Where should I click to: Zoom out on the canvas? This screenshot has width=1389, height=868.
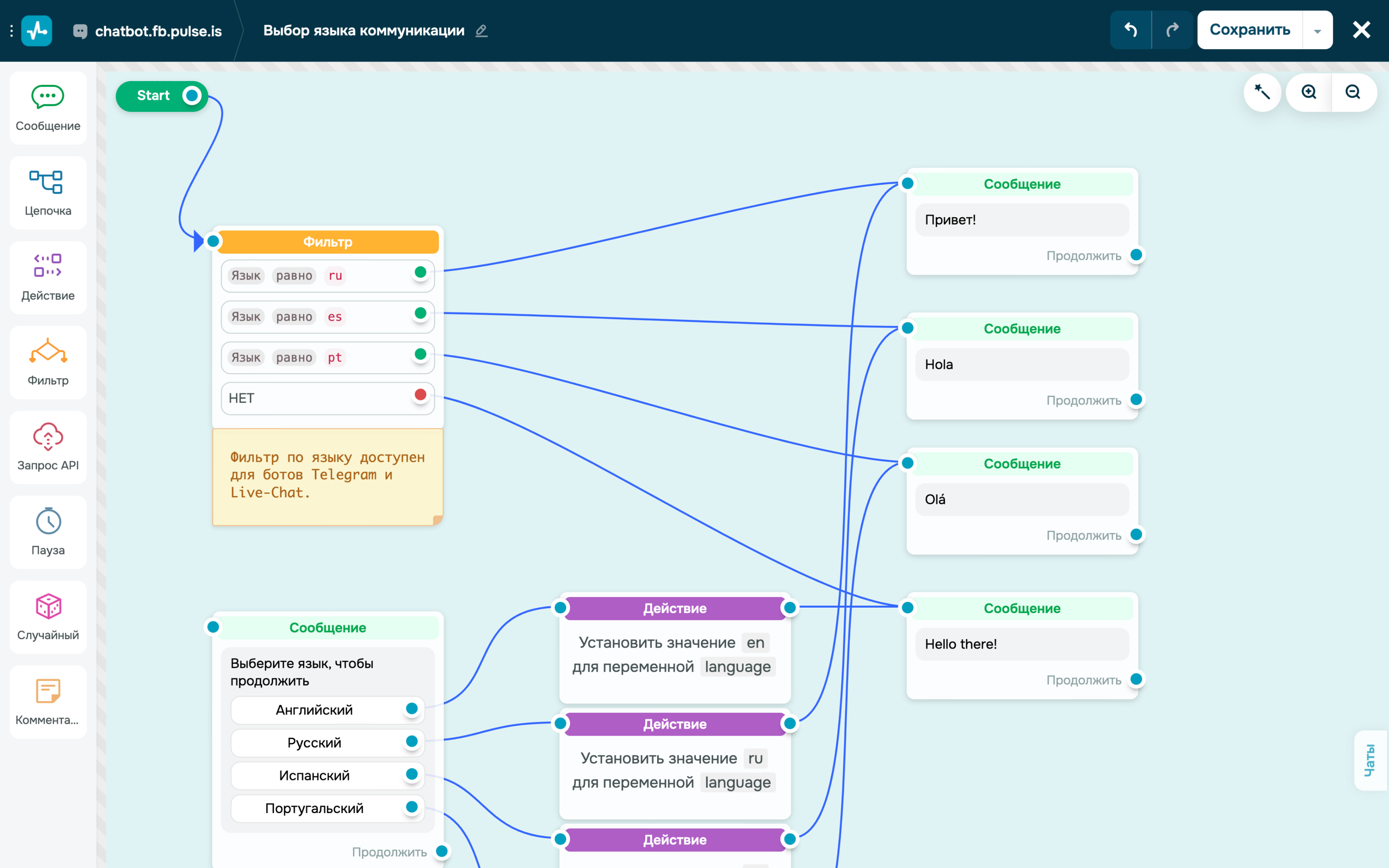(x=1353, y=93)
